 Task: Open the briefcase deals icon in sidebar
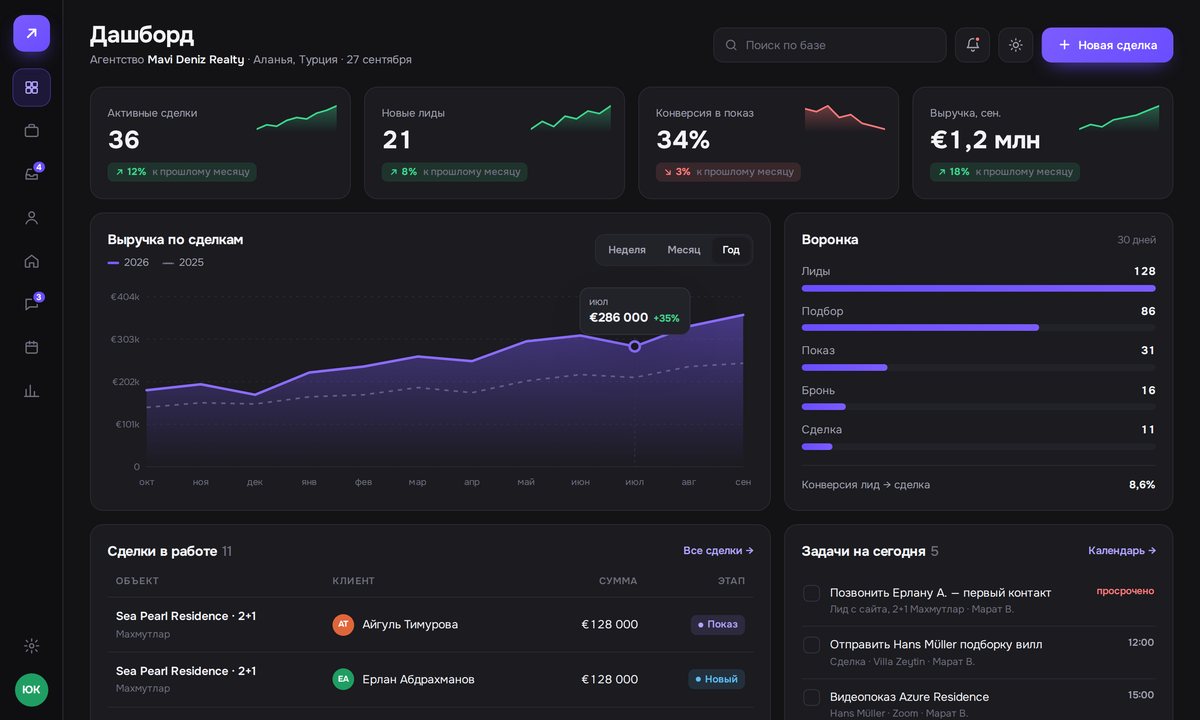click(31, 130)
